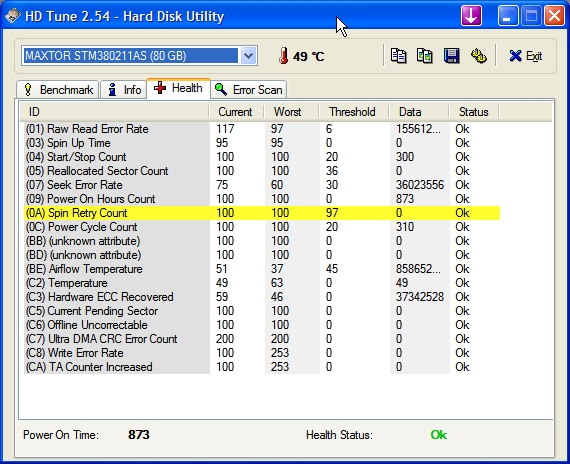Minimize the HD Tune window

508,16
